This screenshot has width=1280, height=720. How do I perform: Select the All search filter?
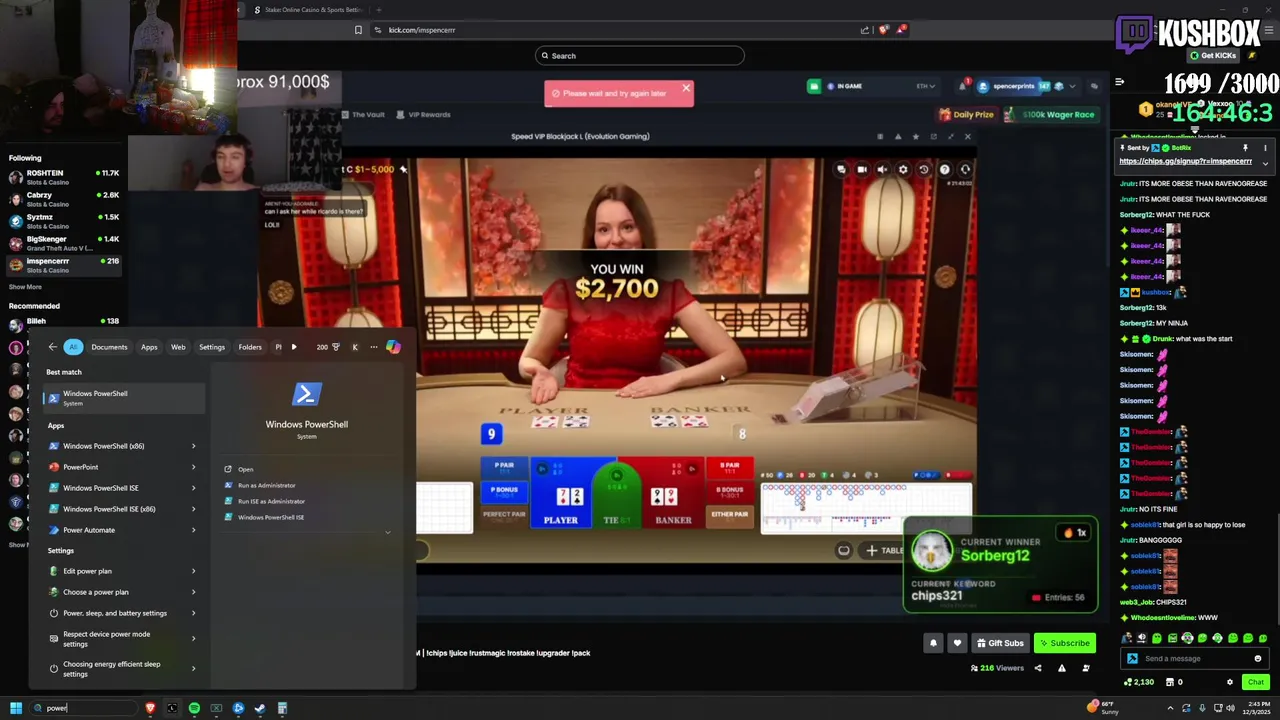tap(72, 347)
